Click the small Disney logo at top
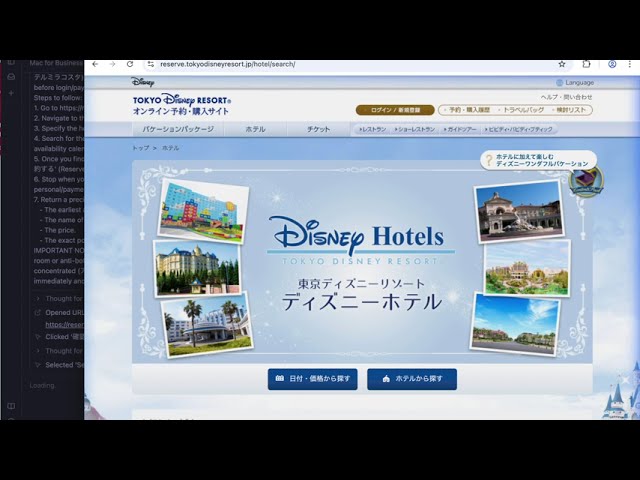This screenshot has height=480, width=640. point(143,82)
